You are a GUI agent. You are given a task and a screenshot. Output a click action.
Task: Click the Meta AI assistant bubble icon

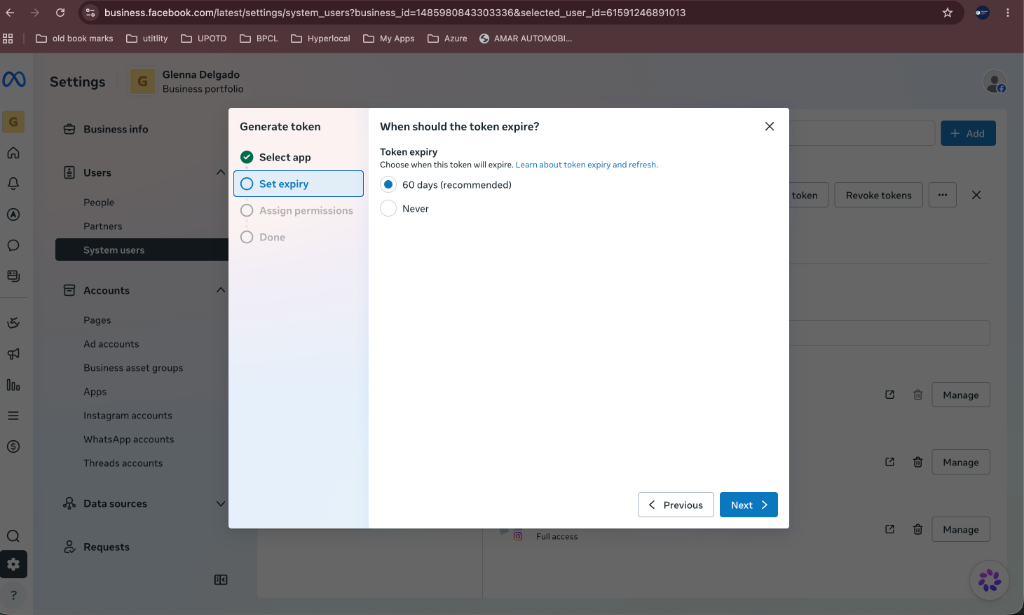pos(989,580)
